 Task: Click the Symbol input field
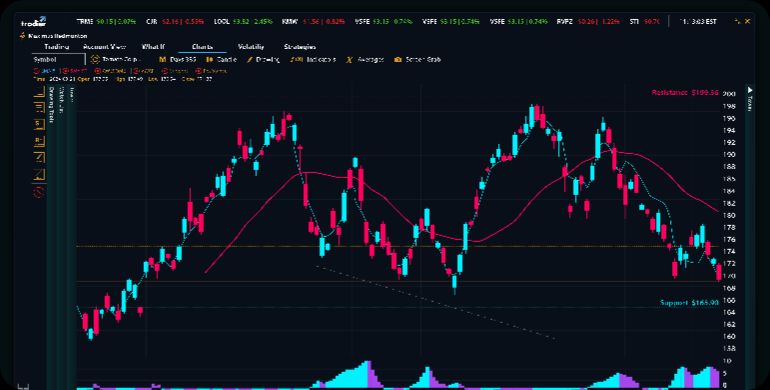point(58,59)
